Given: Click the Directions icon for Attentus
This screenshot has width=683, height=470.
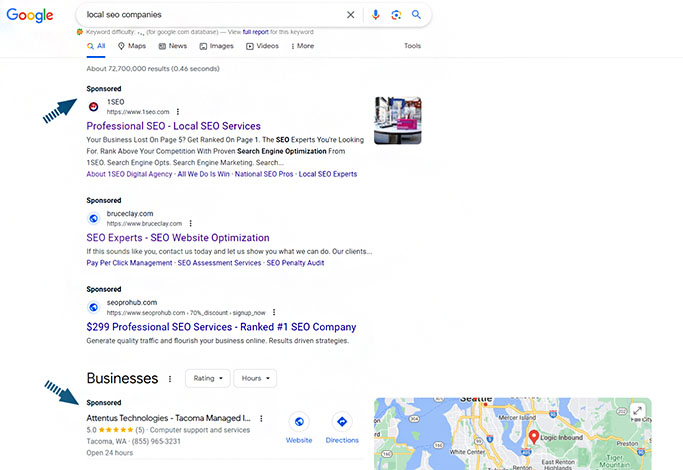Looking at the screenshot, I should click(342, 422).
